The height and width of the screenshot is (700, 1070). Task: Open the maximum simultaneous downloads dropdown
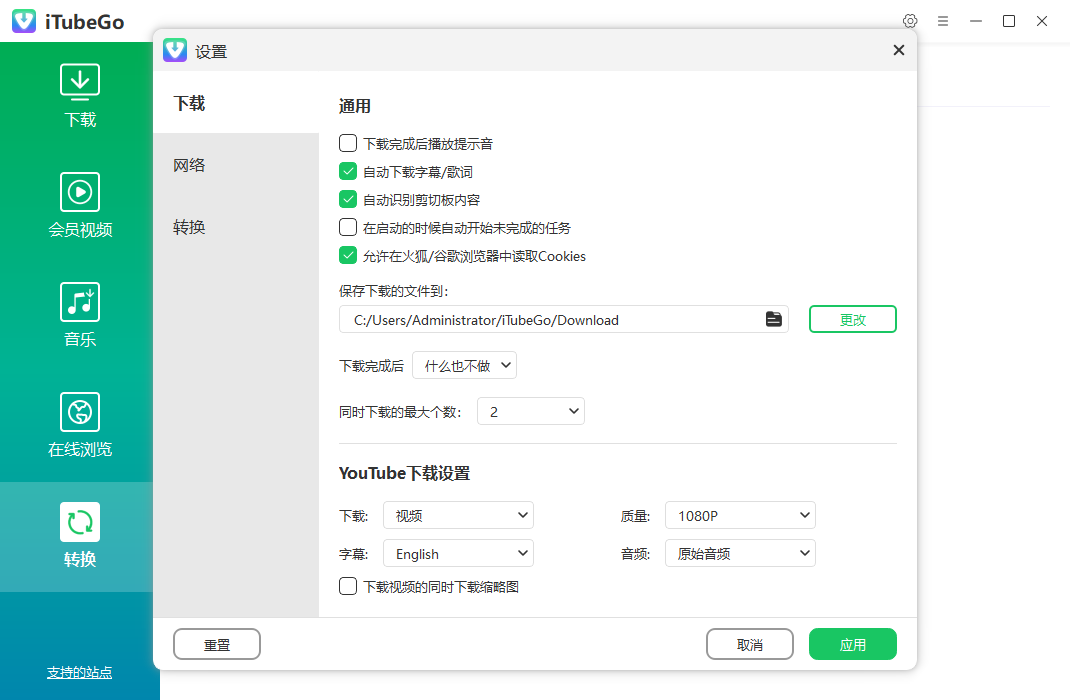tap(530, 410)
